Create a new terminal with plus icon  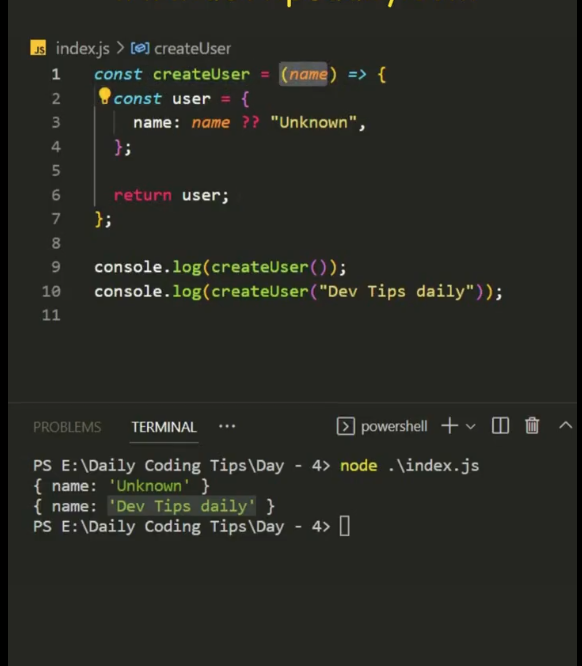point(449,426)
